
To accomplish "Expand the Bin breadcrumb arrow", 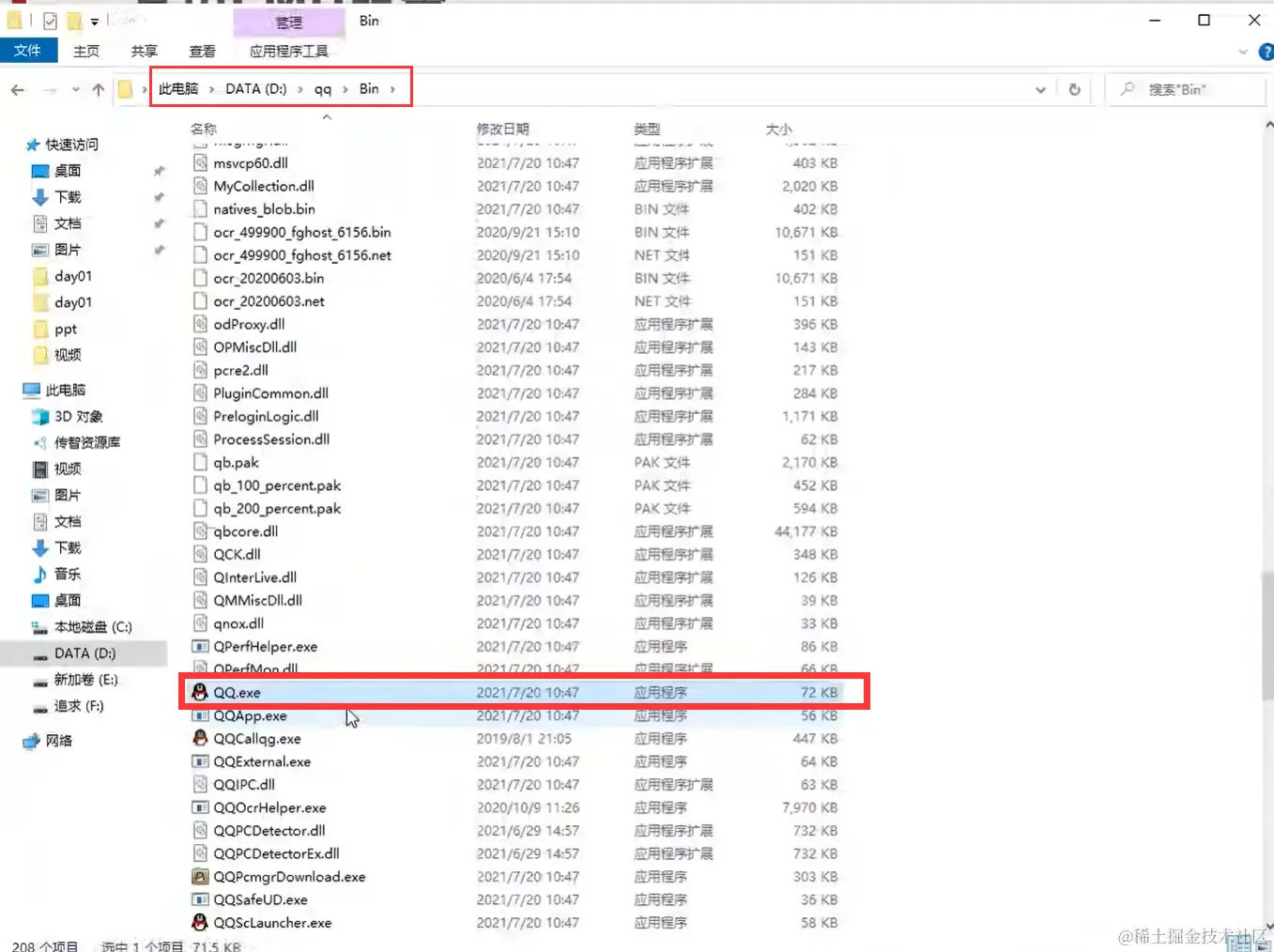I will point(392,89).
